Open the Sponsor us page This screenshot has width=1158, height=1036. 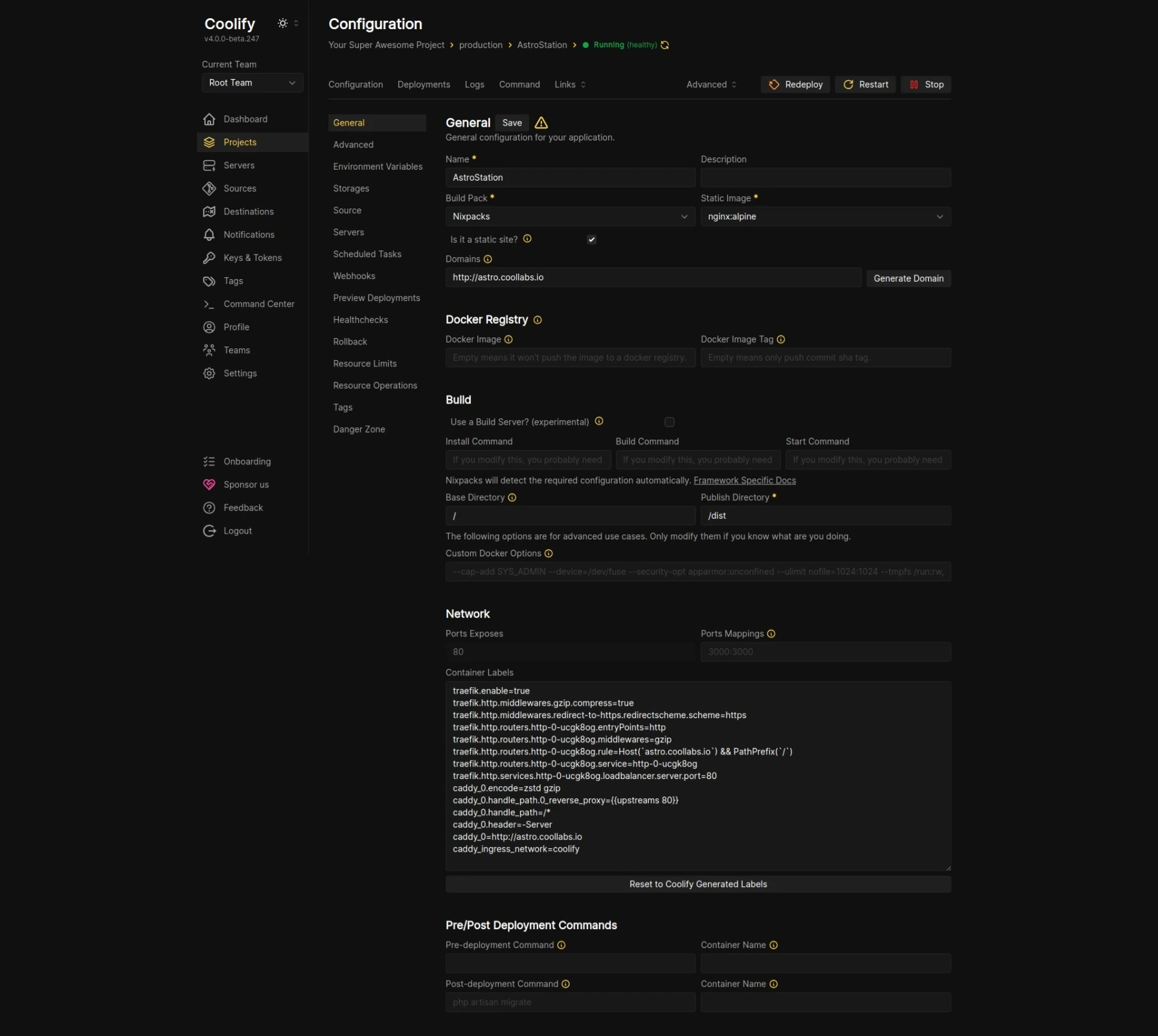tap(245, 484)
